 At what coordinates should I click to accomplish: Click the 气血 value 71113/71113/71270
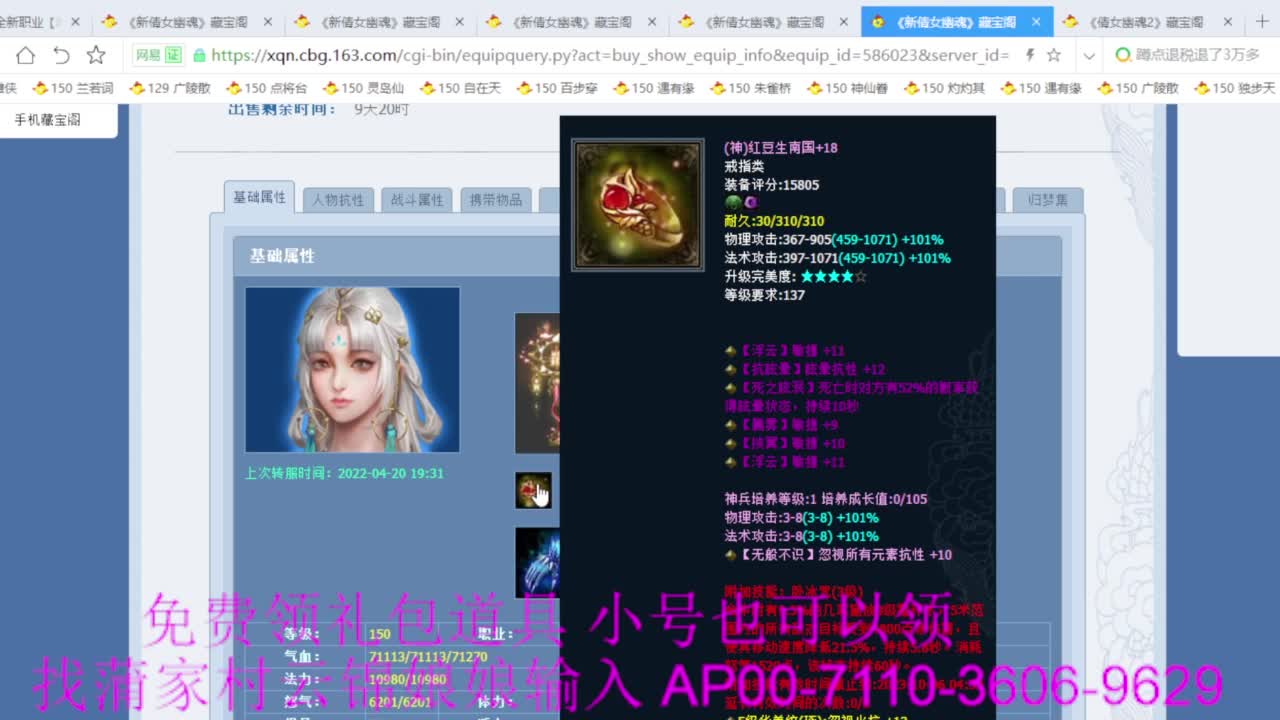pos(428,657)
